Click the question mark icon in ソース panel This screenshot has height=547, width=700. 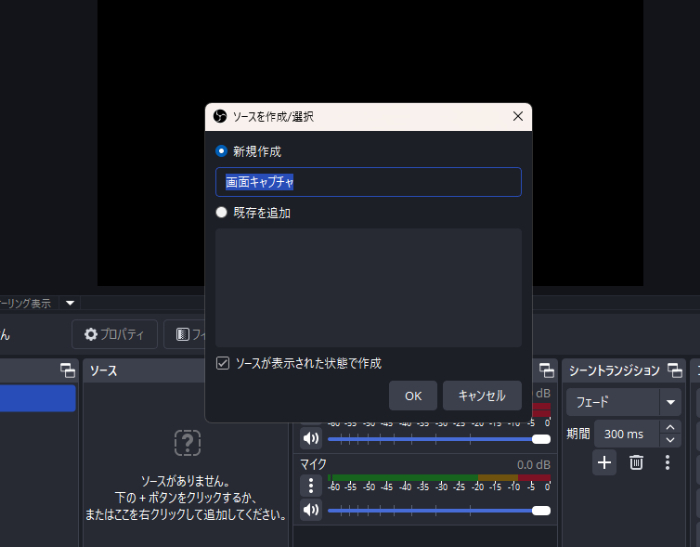coord(188,443)
